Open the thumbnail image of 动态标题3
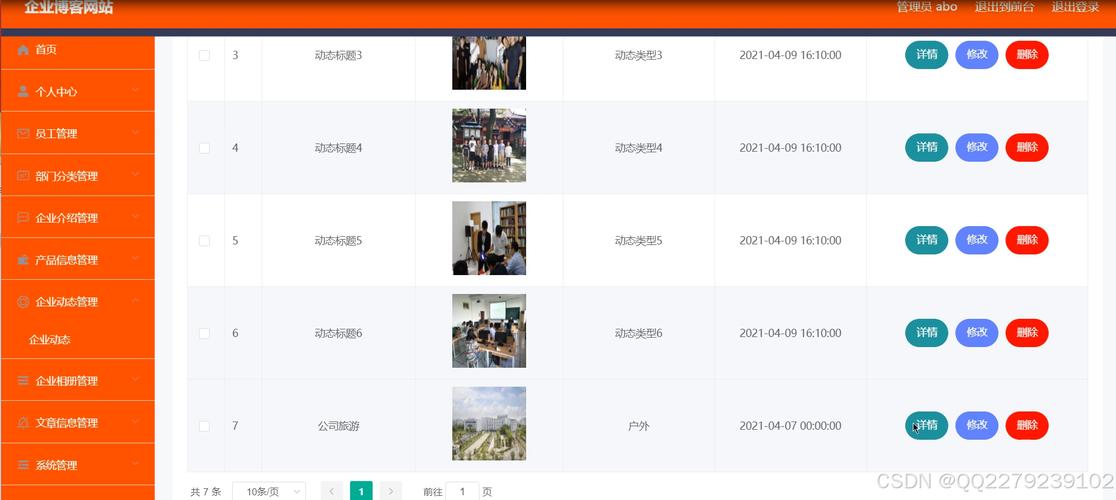This screenshot has width=1116, height=500. 489,63
